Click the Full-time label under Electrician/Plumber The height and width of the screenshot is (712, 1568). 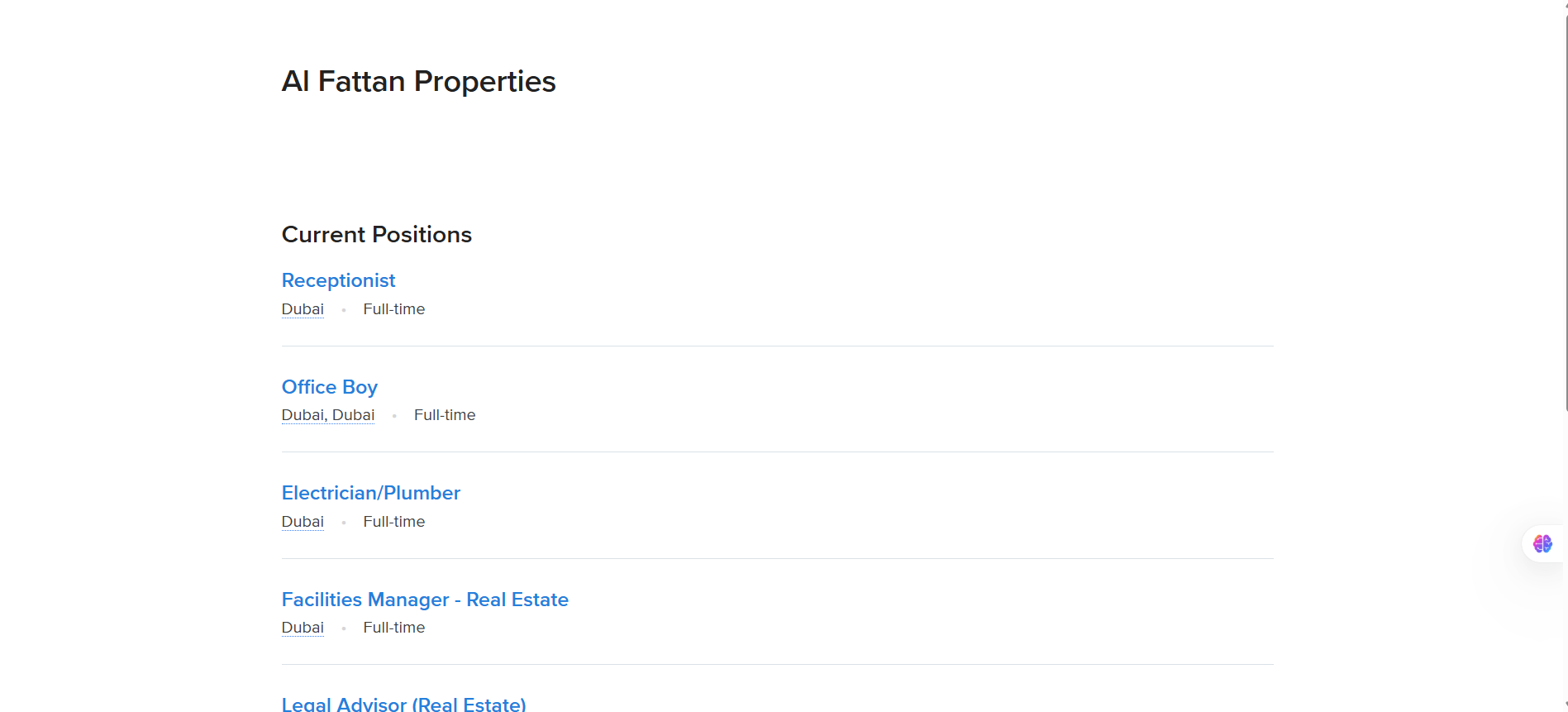tap(393, 522)
